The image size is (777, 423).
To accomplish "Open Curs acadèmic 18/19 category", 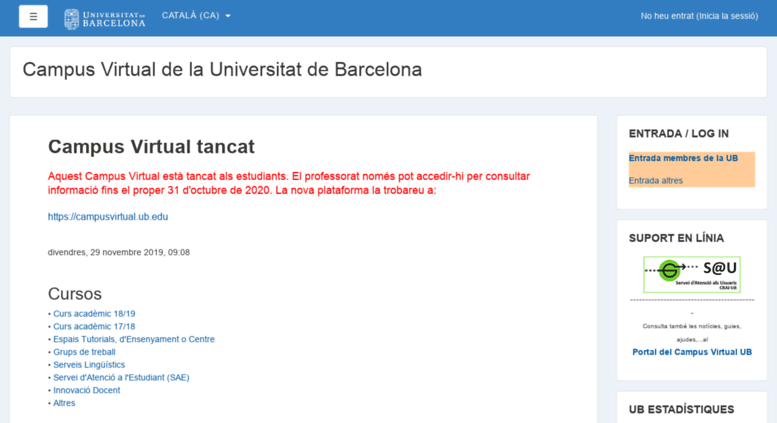I will 94,314.
